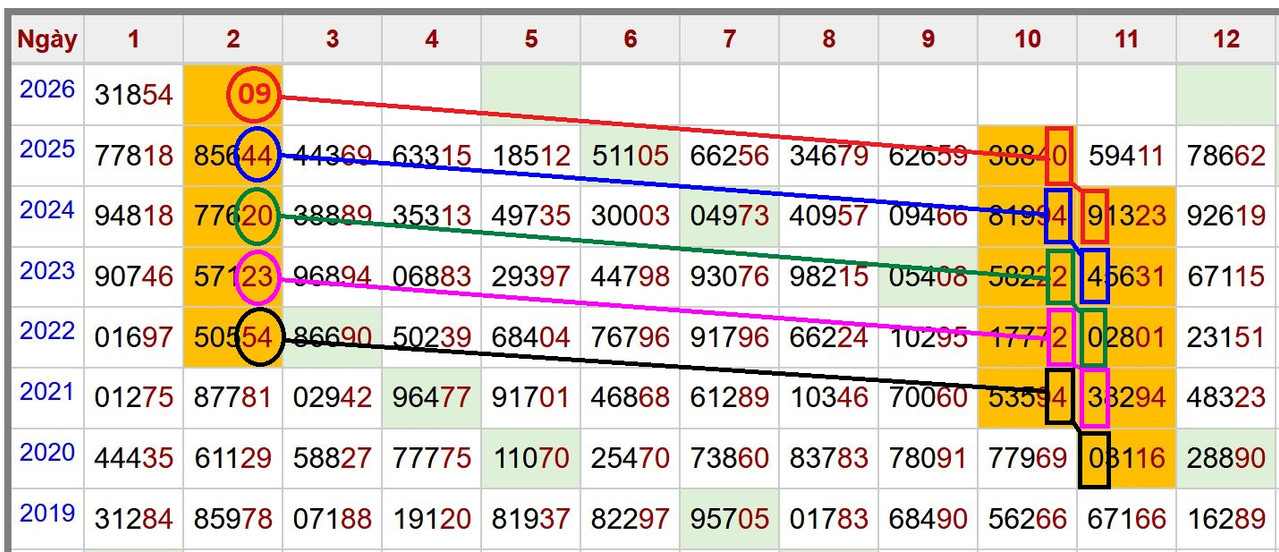Click the 2025 year row label
The width and height of the screenshot is (1279, 552).
tap(48, 150)
